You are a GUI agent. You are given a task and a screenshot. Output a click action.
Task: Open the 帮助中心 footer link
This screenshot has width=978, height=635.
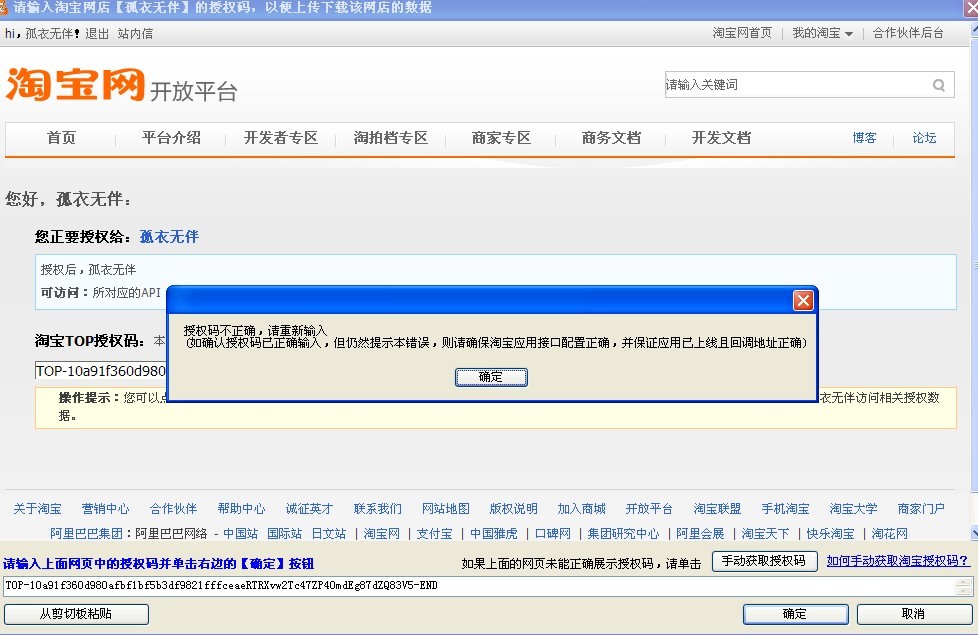pyautogui.click(x=241, y=509)
